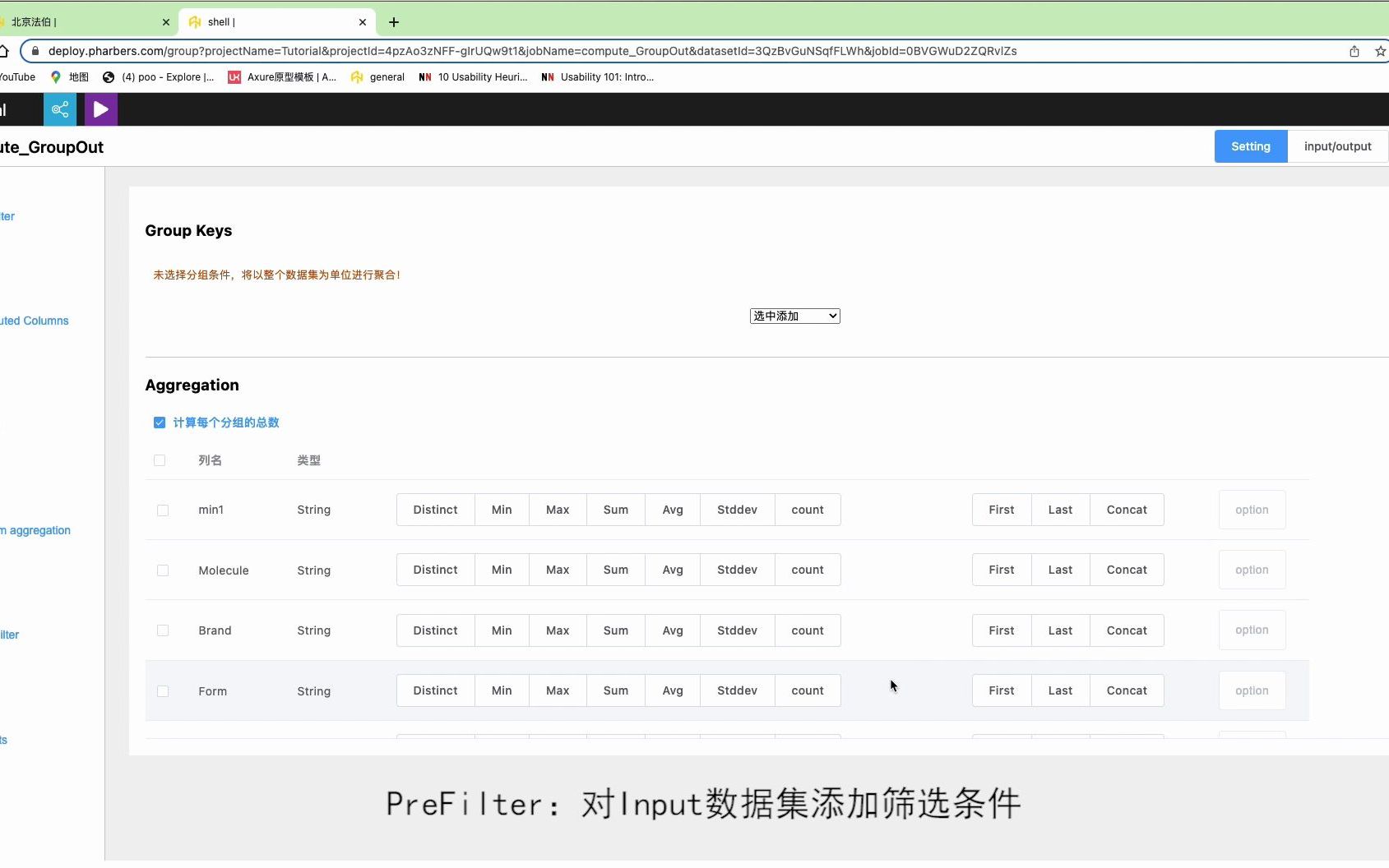Open the Axure原型模板 bookmark

coord(282,77)
